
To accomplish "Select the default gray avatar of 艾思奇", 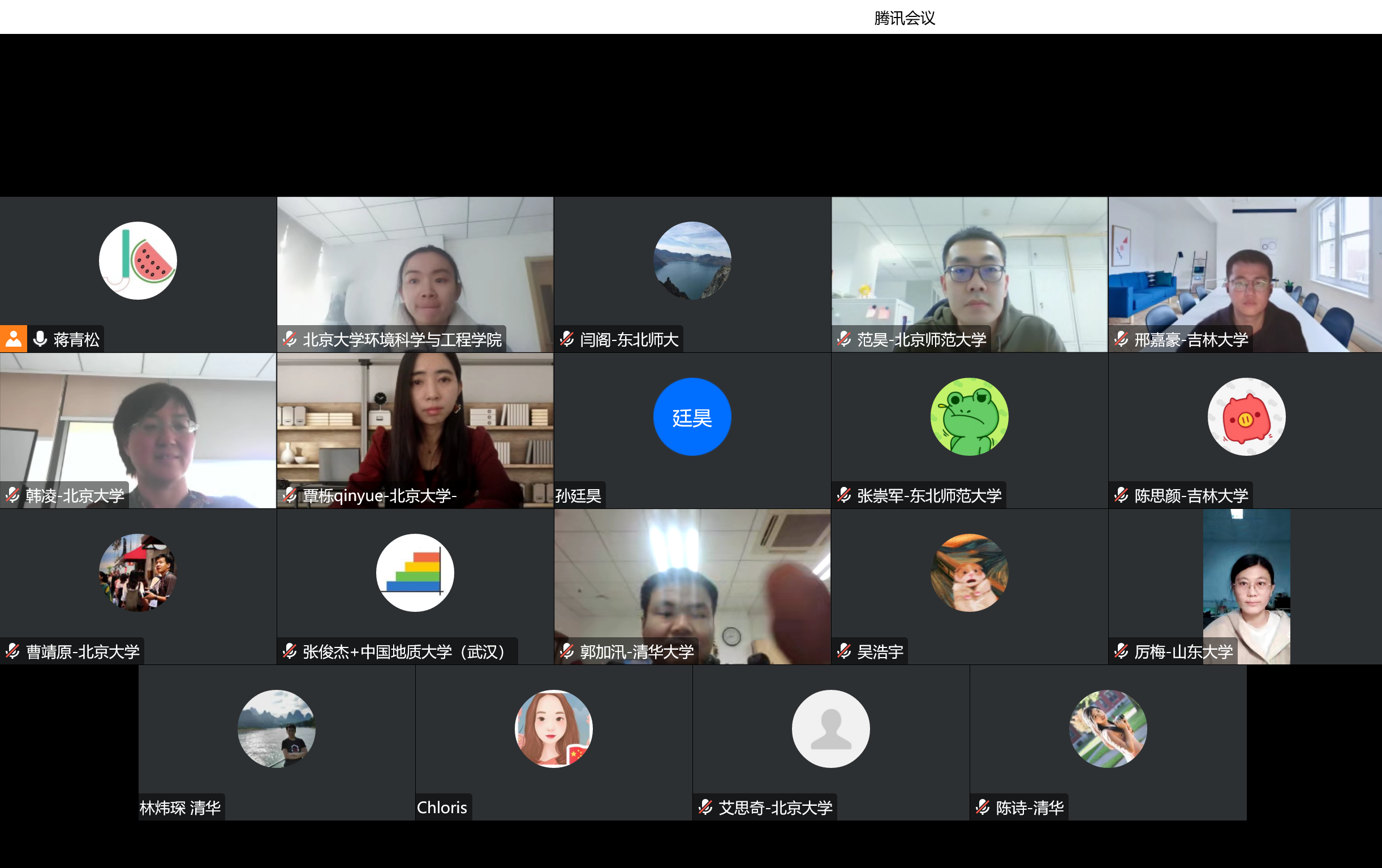I will [x=831, y=728].
